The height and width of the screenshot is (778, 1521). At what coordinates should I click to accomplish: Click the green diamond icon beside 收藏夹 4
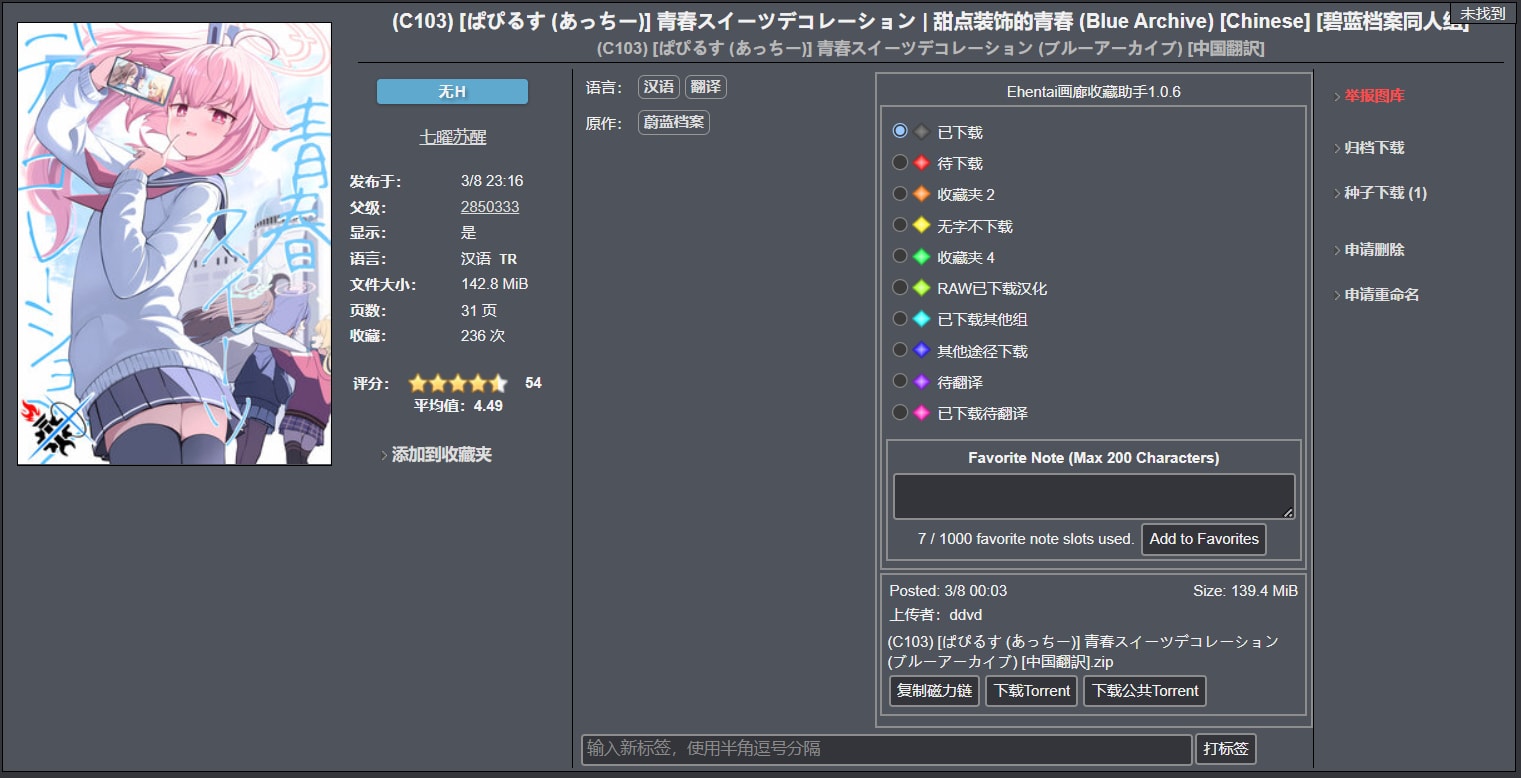[x=922, y=257]
